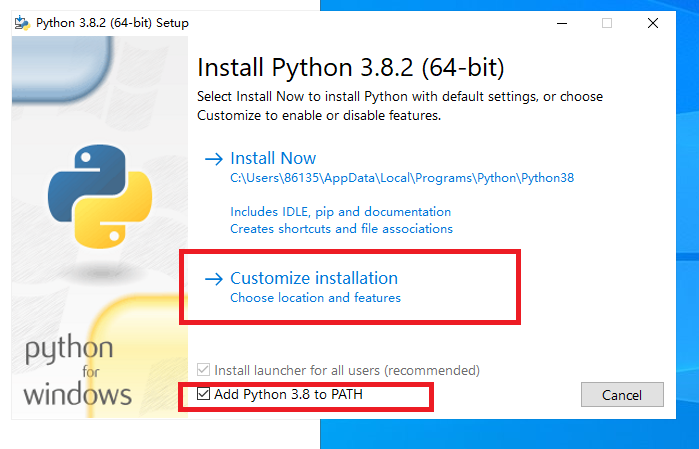Minimize the Python Setup window

click(560, 23)
